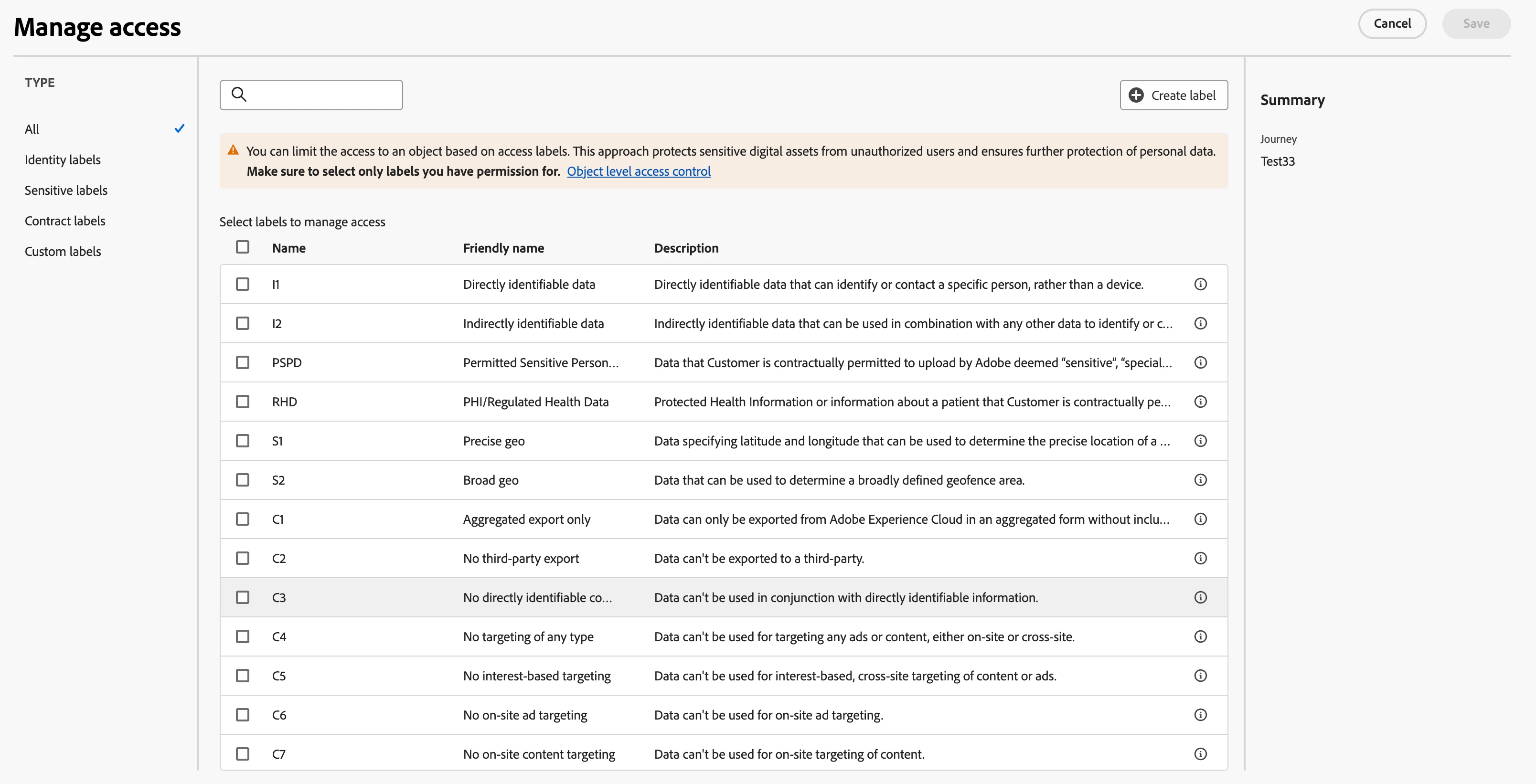The width and height of the screenshot is (1536, 784).
Task: Click the search magnifier icon
Action: [x=238, y=94]
